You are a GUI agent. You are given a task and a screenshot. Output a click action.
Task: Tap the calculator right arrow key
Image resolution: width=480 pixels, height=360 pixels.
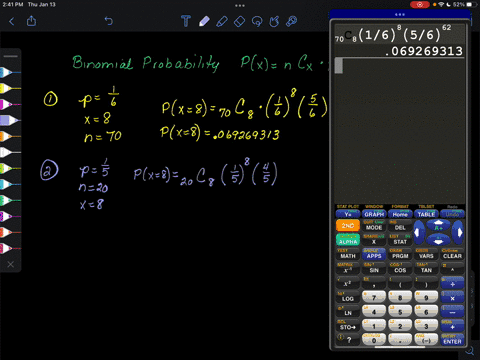tap(459, 232)
